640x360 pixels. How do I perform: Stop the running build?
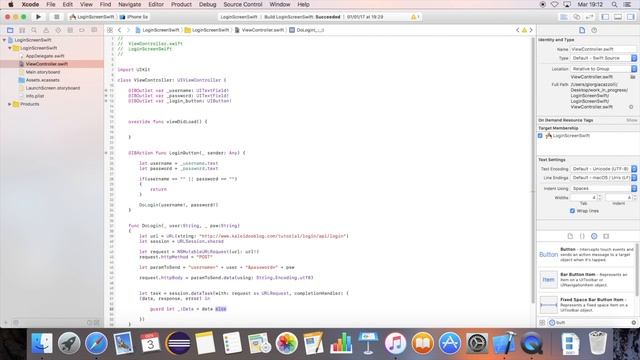click(56, 17)
